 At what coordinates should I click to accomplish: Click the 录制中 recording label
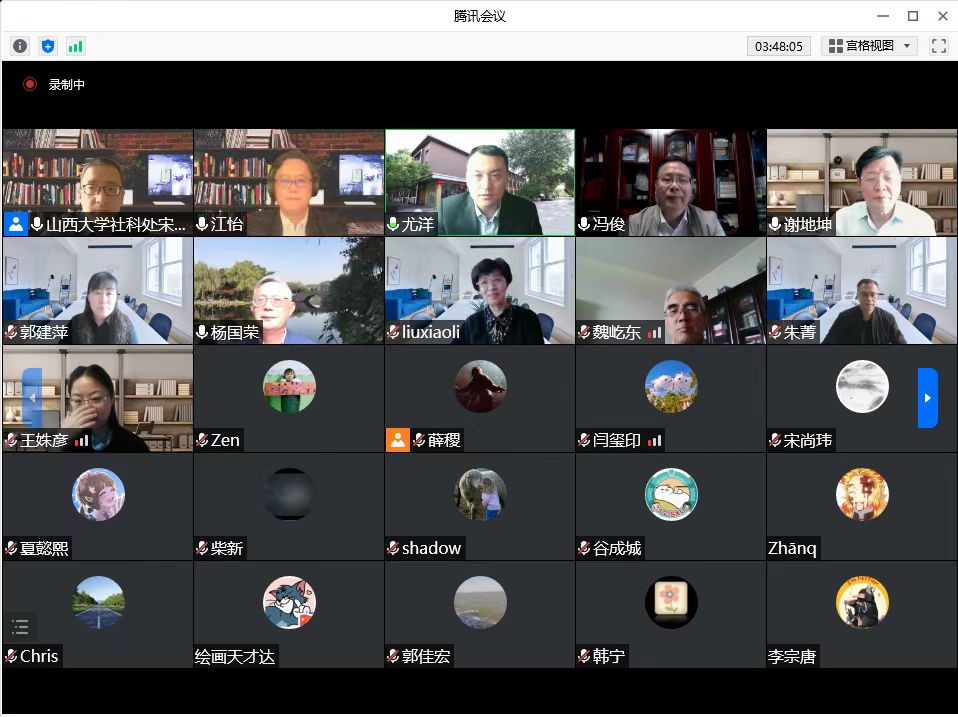[x=67, y=85]
